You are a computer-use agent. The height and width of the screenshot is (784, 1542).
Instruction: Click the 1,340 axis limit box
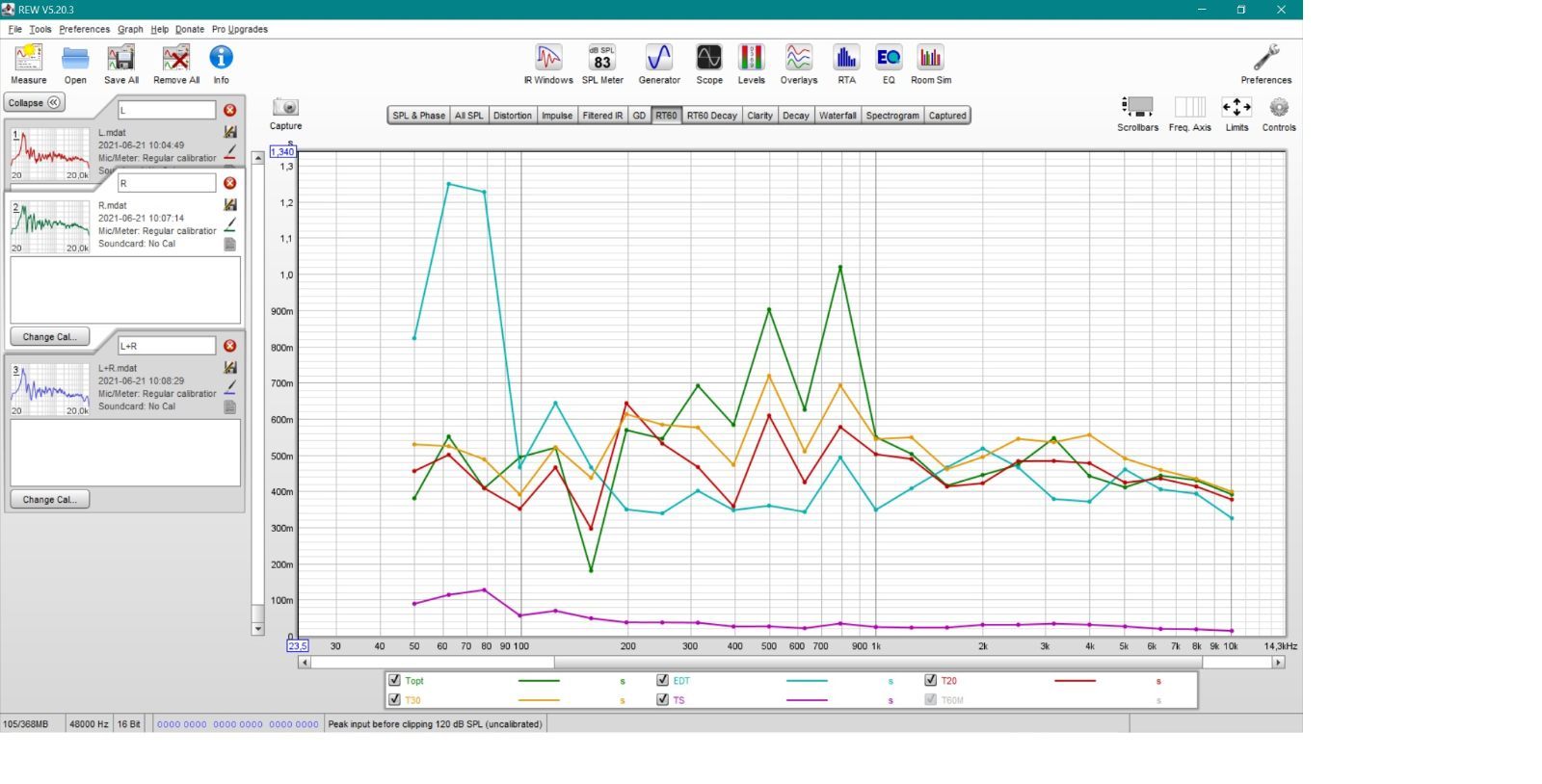282,152
